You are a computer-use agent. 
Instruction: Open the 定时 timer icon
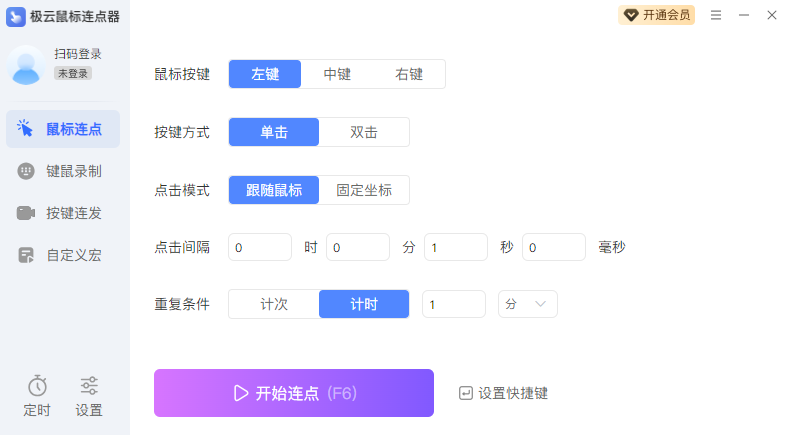37,386
